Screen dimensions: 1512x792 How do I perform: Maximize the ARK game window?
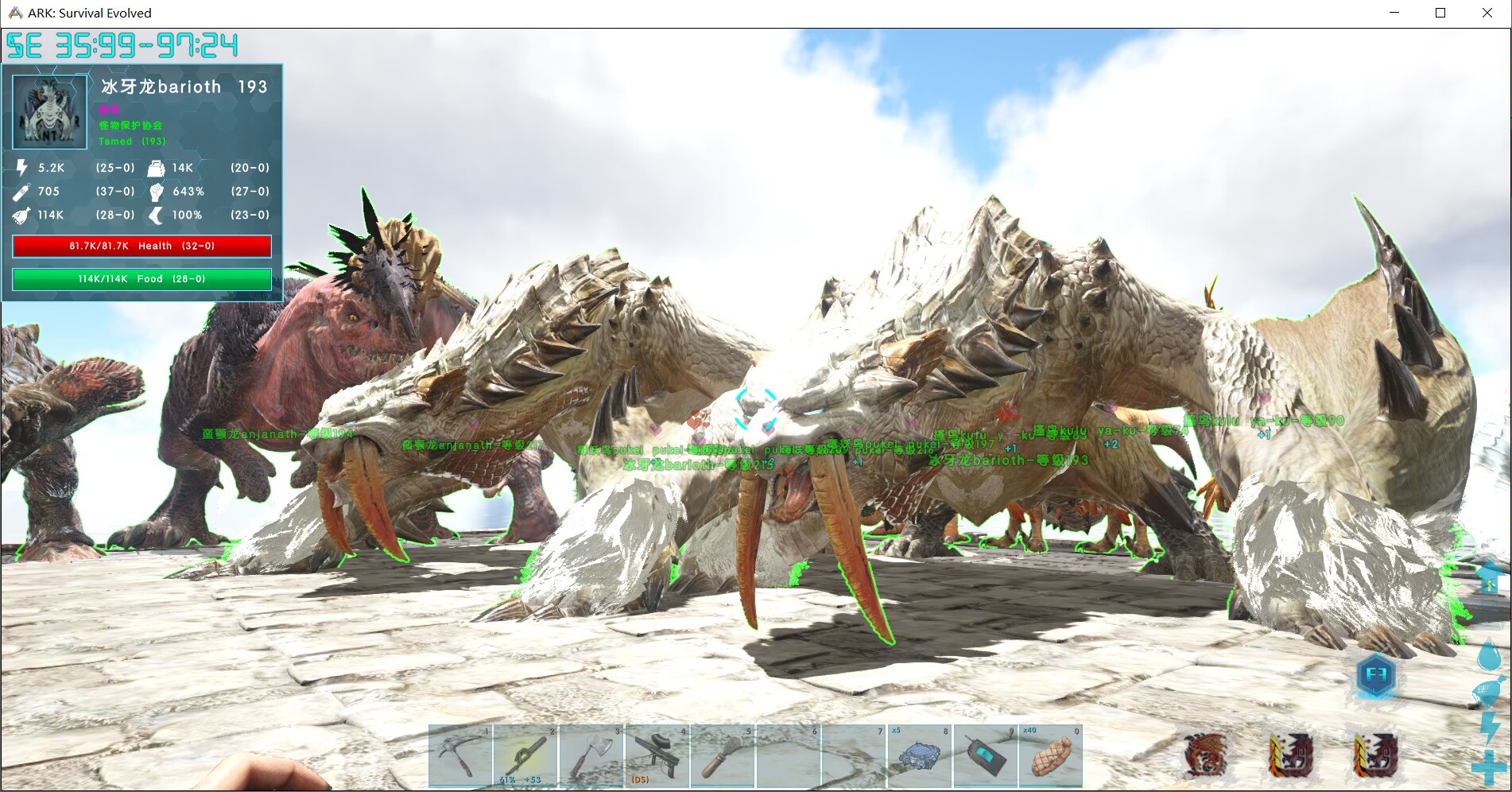pos(1440,13)
